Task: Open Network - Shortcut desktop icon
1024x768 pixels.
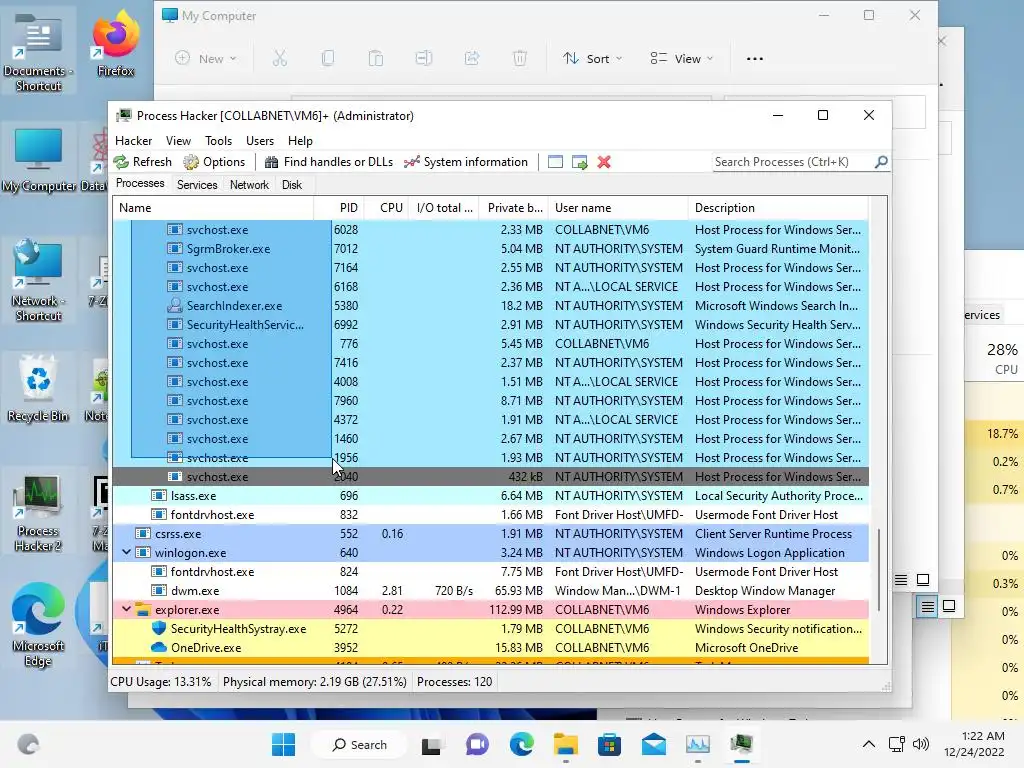Action: 38,281
